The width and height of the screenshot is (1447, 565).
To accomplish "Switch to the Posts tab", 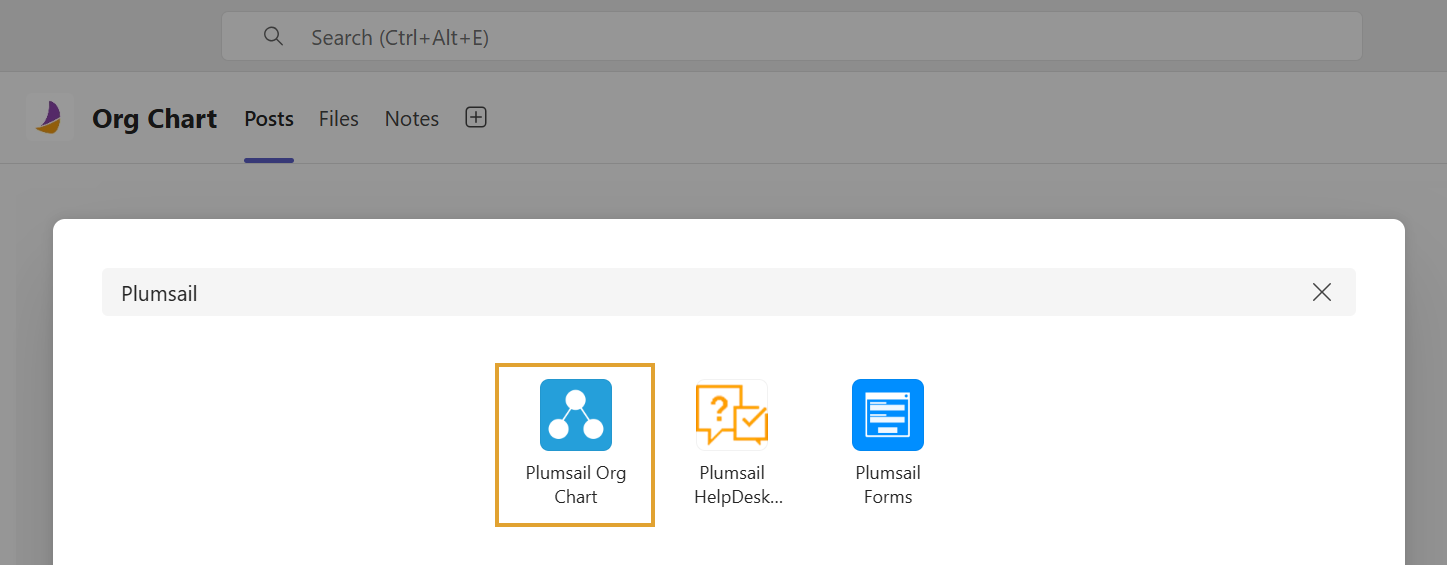I will pyautogui.click(x=269, y=119).
